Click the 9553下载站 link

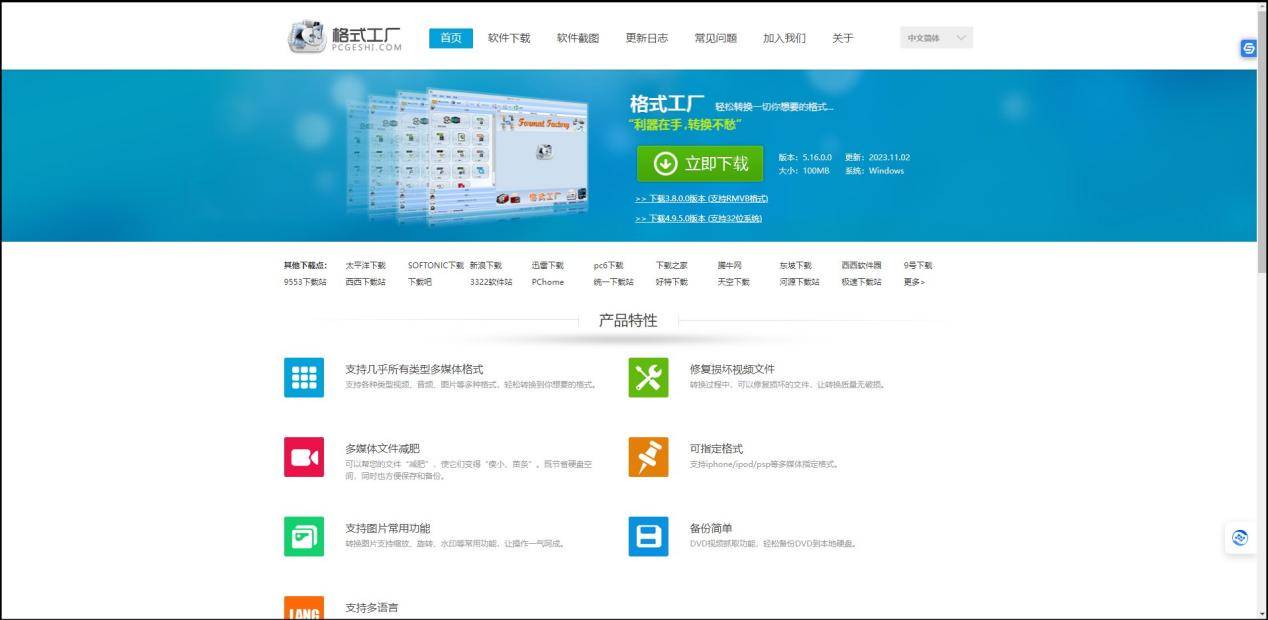[x=305, y=282]
